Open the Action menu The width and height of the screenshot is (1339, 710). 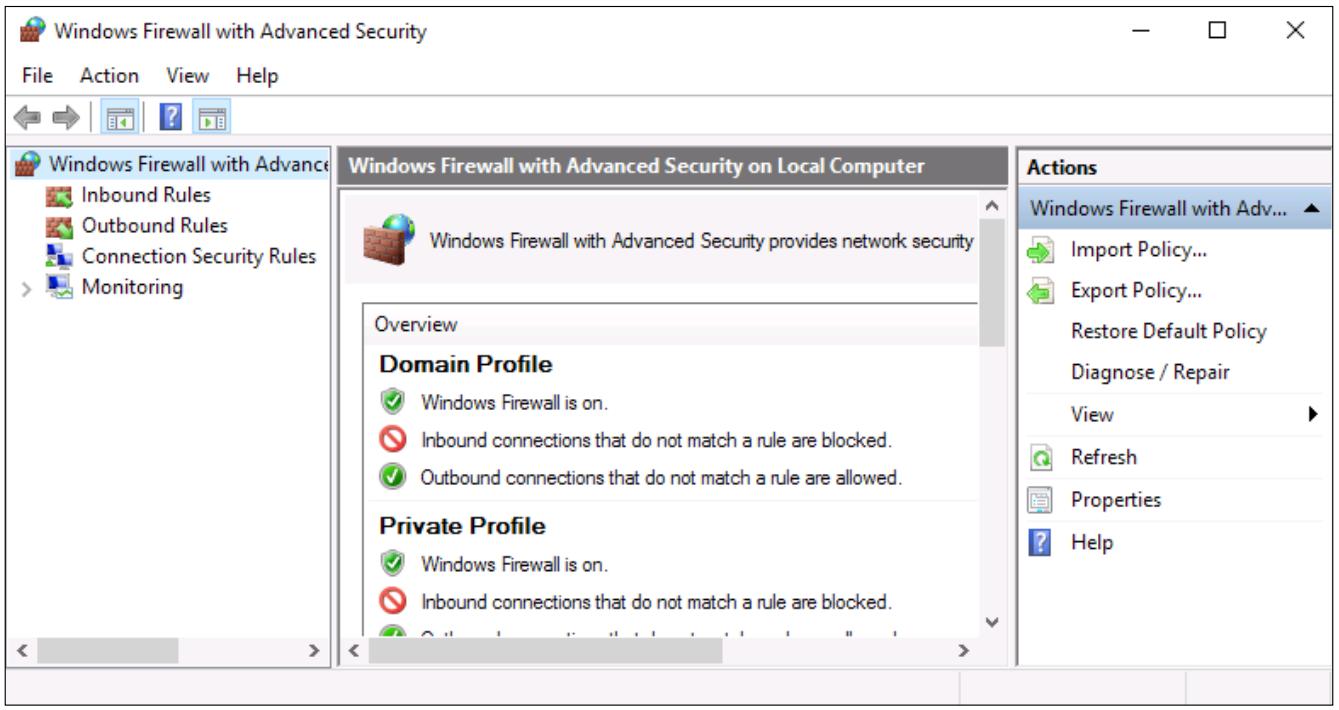point(110,75)
